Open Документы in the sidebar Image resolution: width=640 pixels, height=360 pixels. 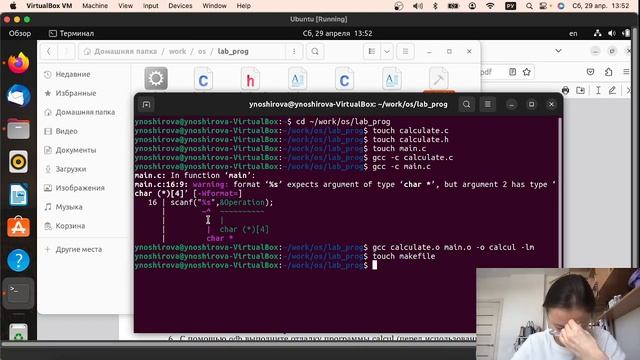(85, 150)
